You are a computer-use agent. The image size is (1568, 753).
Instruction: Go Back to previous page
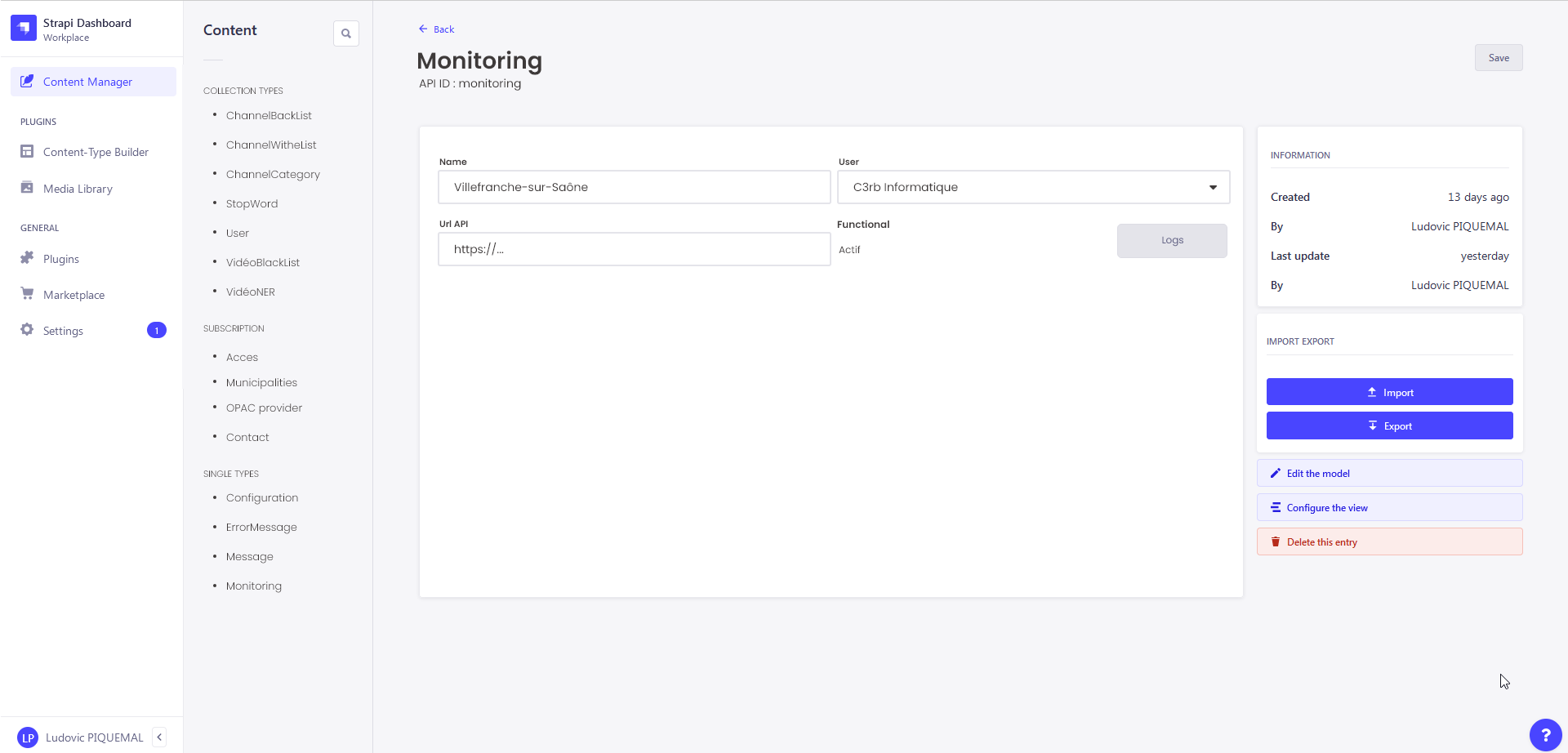(x=437, y=29)
